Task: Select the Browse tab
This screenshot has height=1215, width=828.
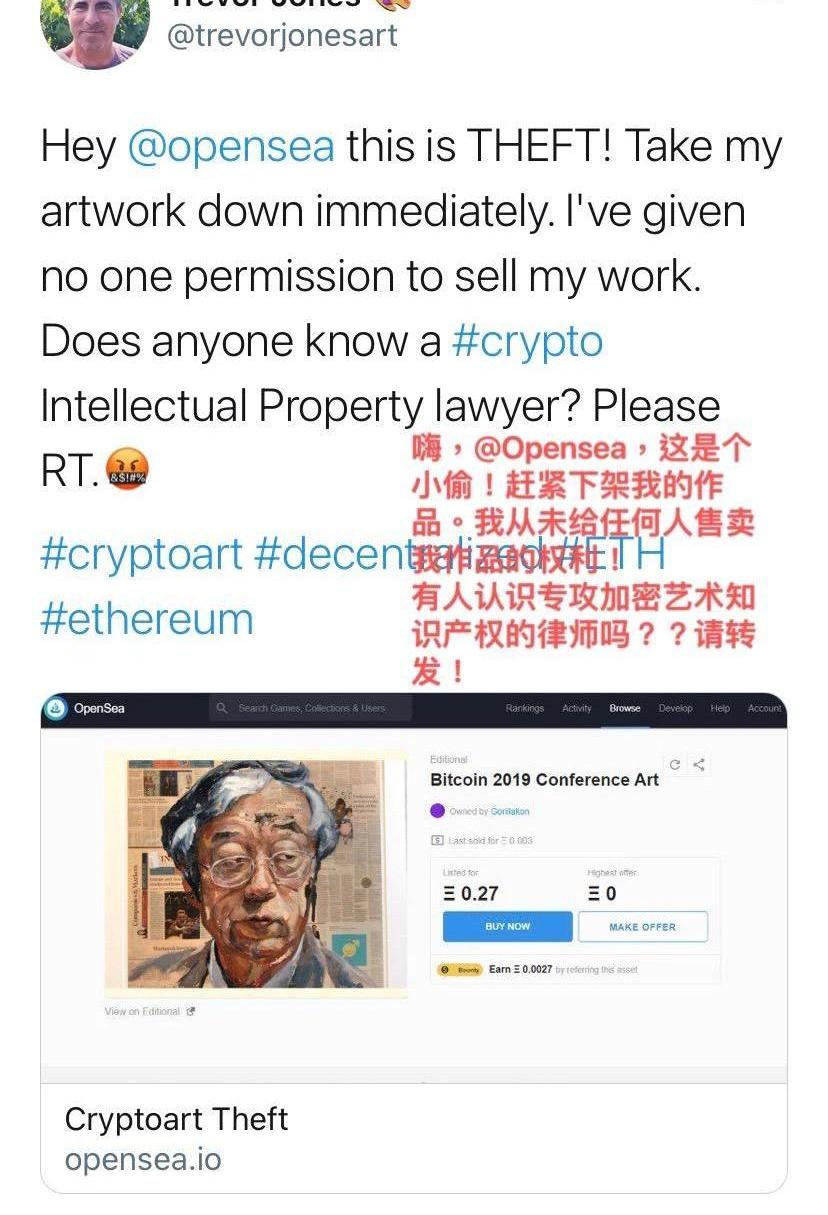Action: pyautogui.click(x=625, y=708)
